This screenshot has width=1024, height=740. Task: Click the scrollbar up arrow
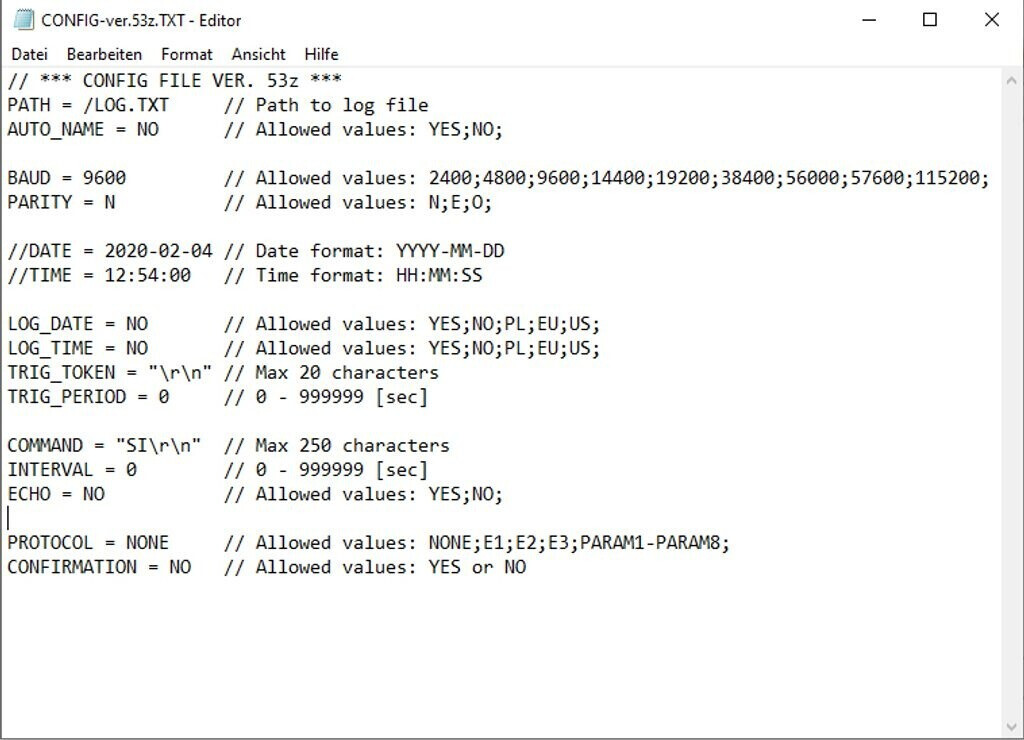[x=1012, y=78]
